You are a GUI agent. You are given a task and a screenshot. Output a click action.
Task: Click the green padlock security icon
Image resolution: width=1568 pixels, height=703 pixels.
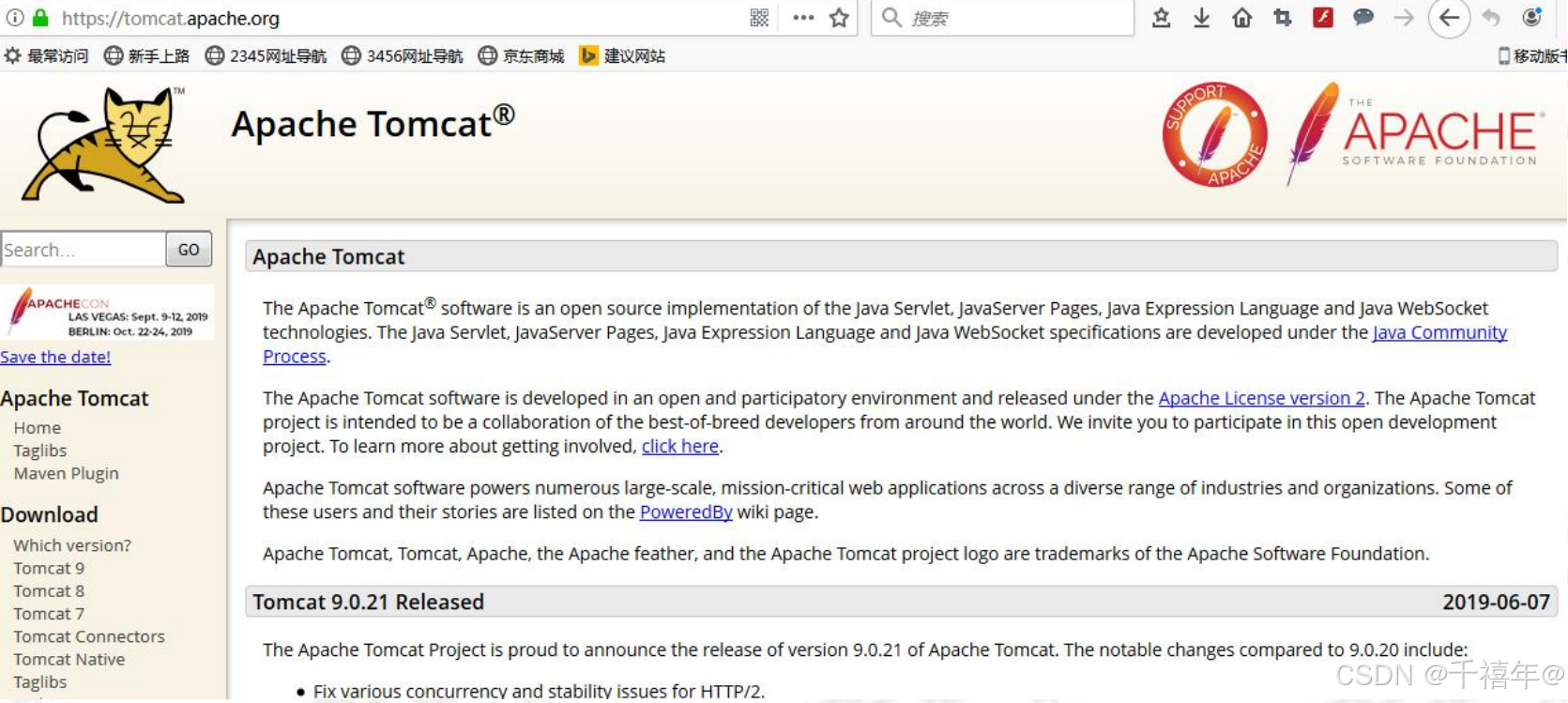pyautogui.click(x=40, y=18)
